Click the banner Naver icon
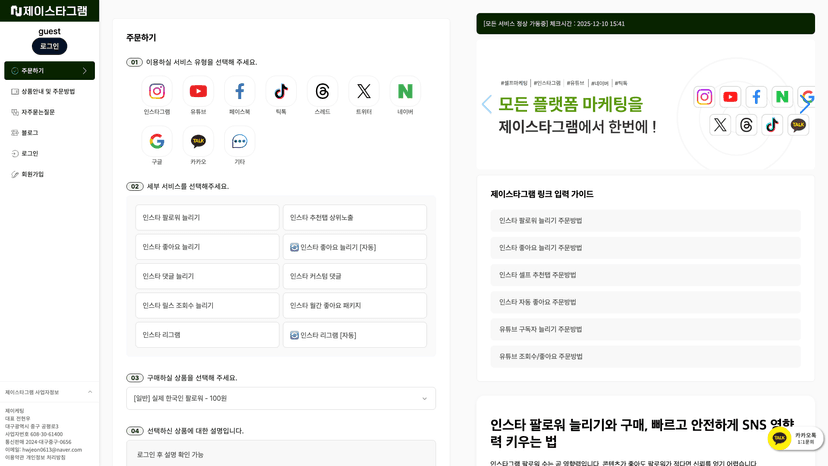This screenshot has height=466, width=828. (x=782, y=97)
